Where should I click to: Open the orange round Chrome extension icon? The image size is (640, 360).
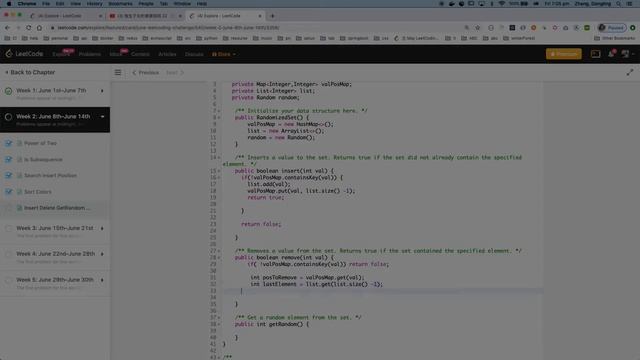[x=533, y=28]
